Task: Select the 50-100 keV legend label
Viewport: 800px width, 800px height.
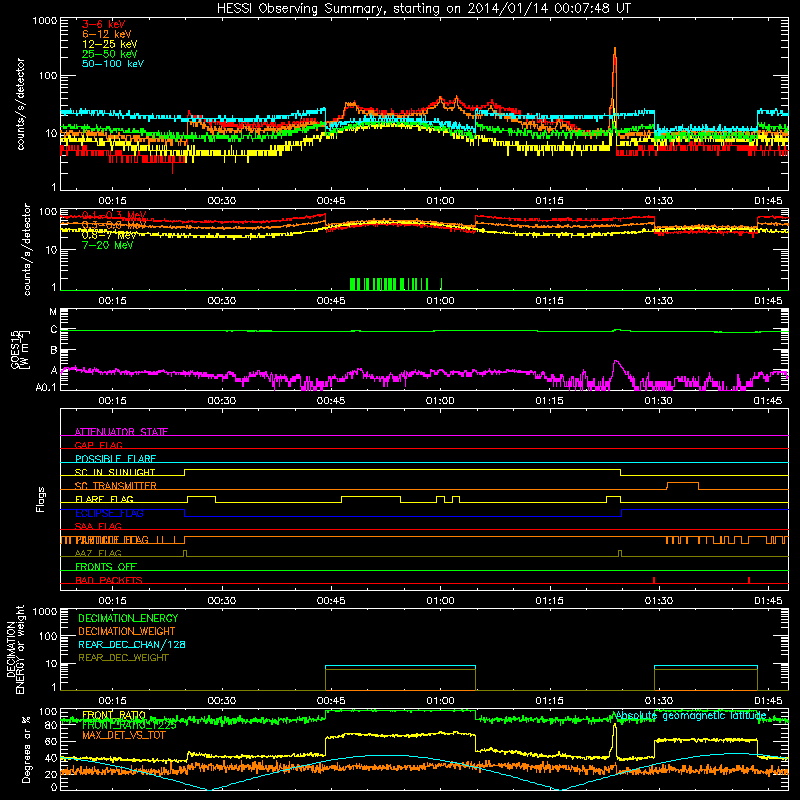Action: click(112, 64)
